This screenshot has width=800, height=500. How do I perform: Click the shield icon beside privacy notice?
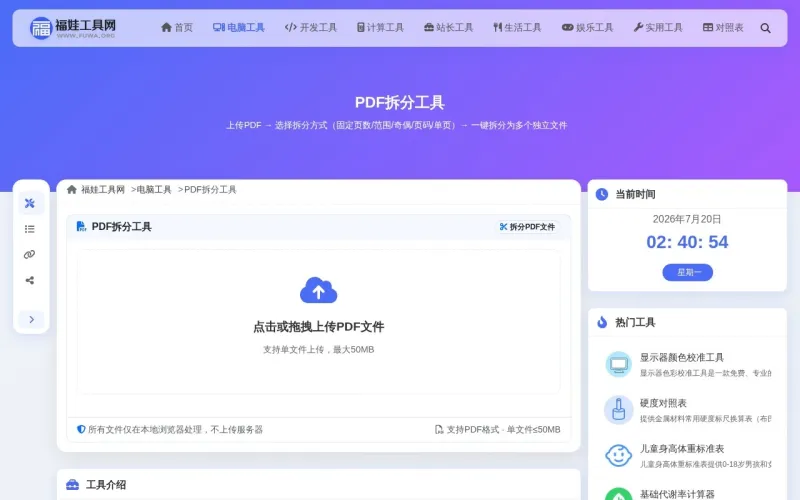tap(81, 429)
